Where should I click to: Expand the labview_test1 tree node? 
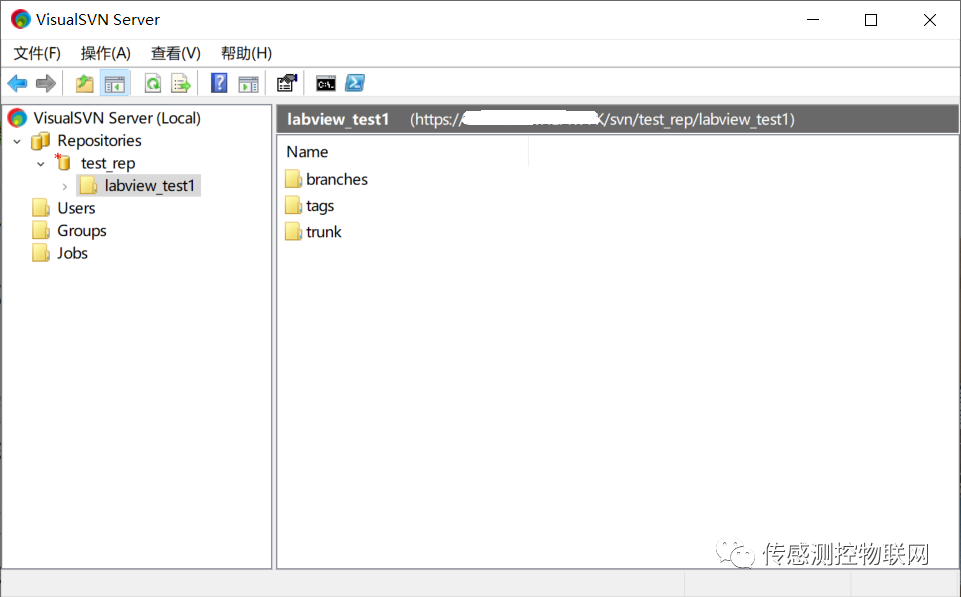[x=64, y=186]
